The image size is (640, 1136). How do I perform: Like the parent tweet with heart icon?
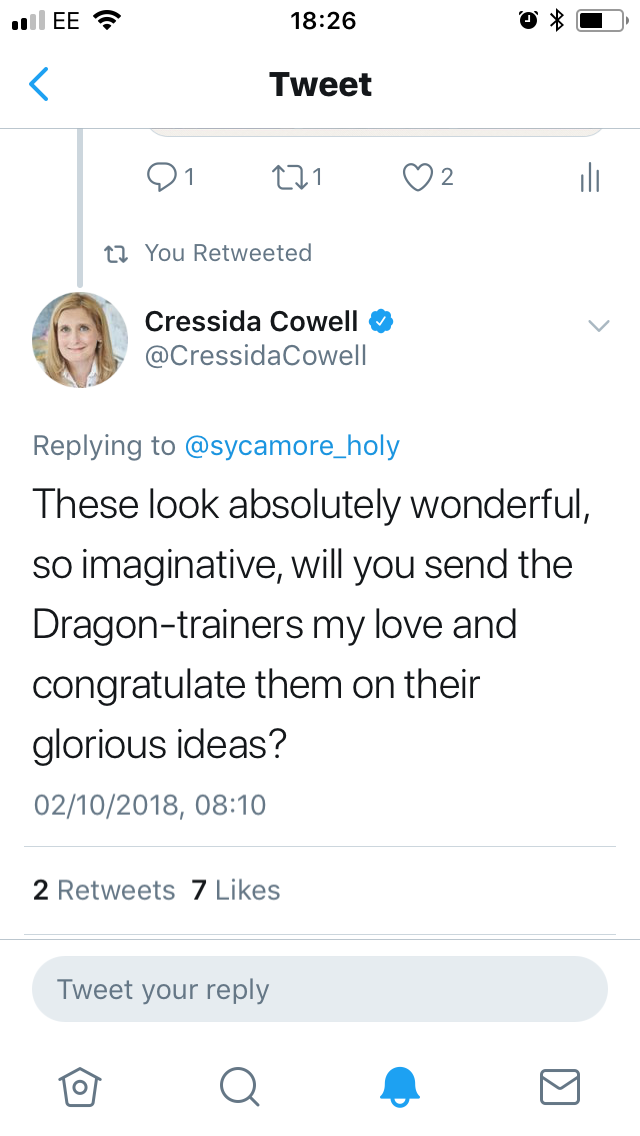[x=415, y=177]
